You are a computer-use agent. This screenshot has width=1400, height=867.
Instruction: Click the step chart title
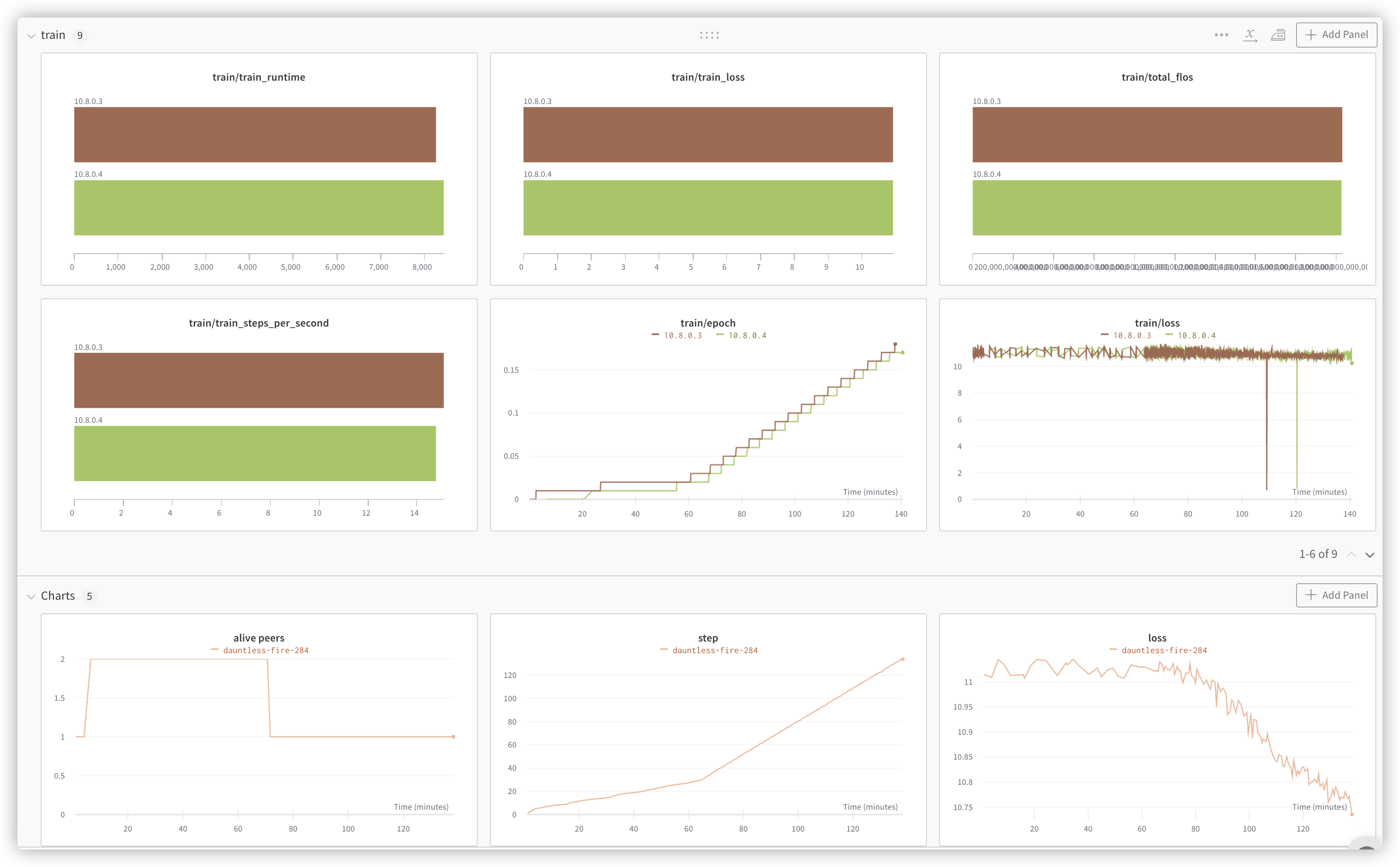(708, 638)
